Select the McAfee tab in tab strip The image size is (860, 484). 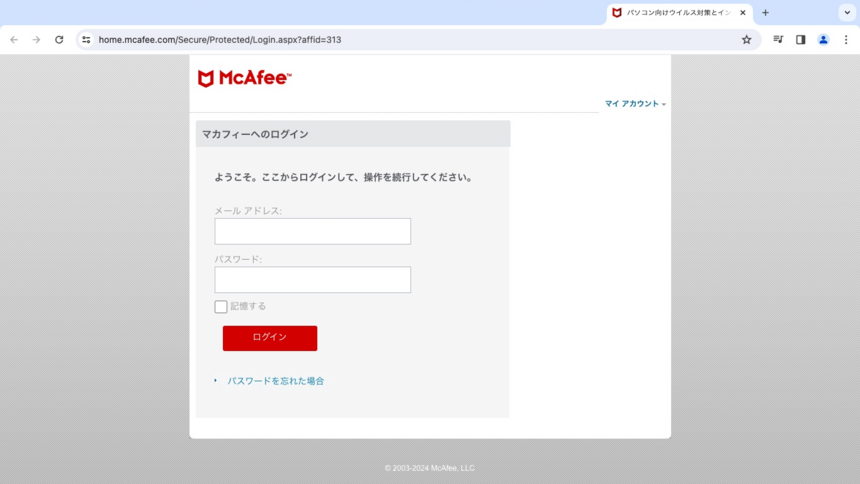(679, 13)
